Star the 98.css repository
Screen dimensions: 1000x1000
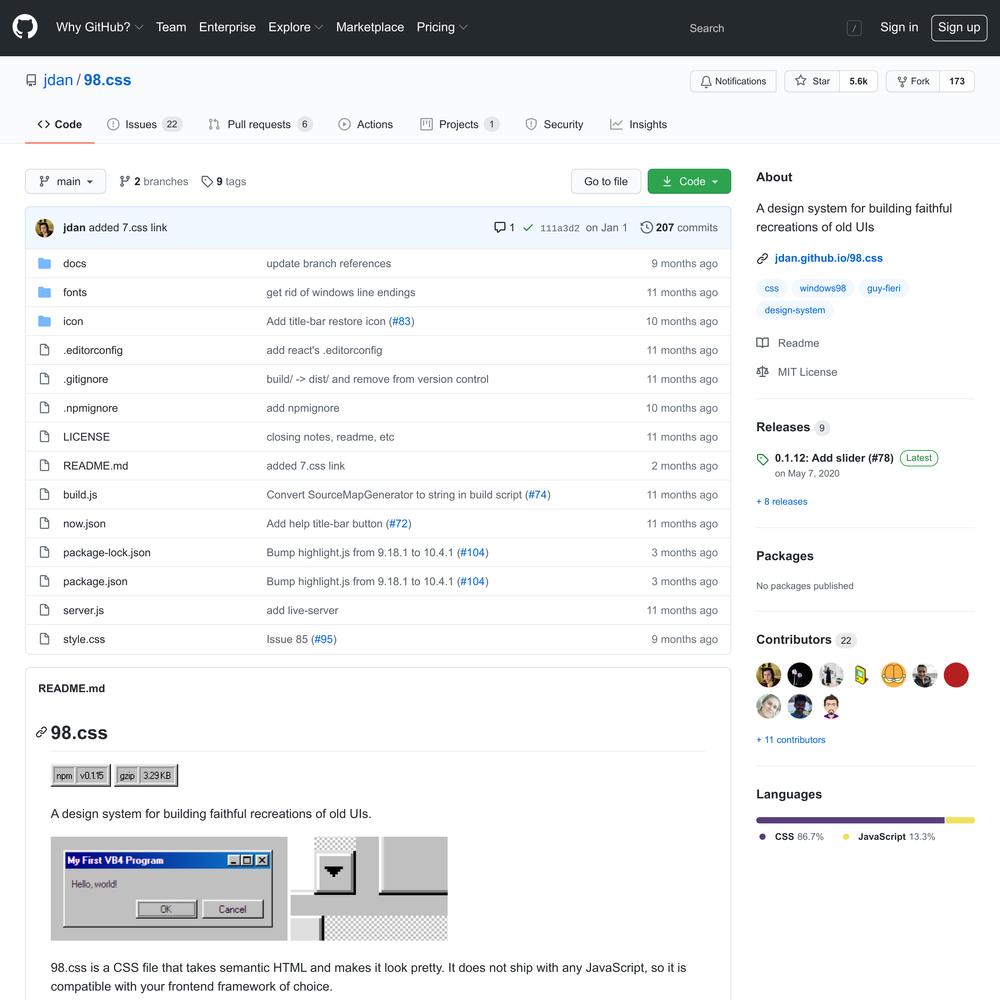coord(812,81)
